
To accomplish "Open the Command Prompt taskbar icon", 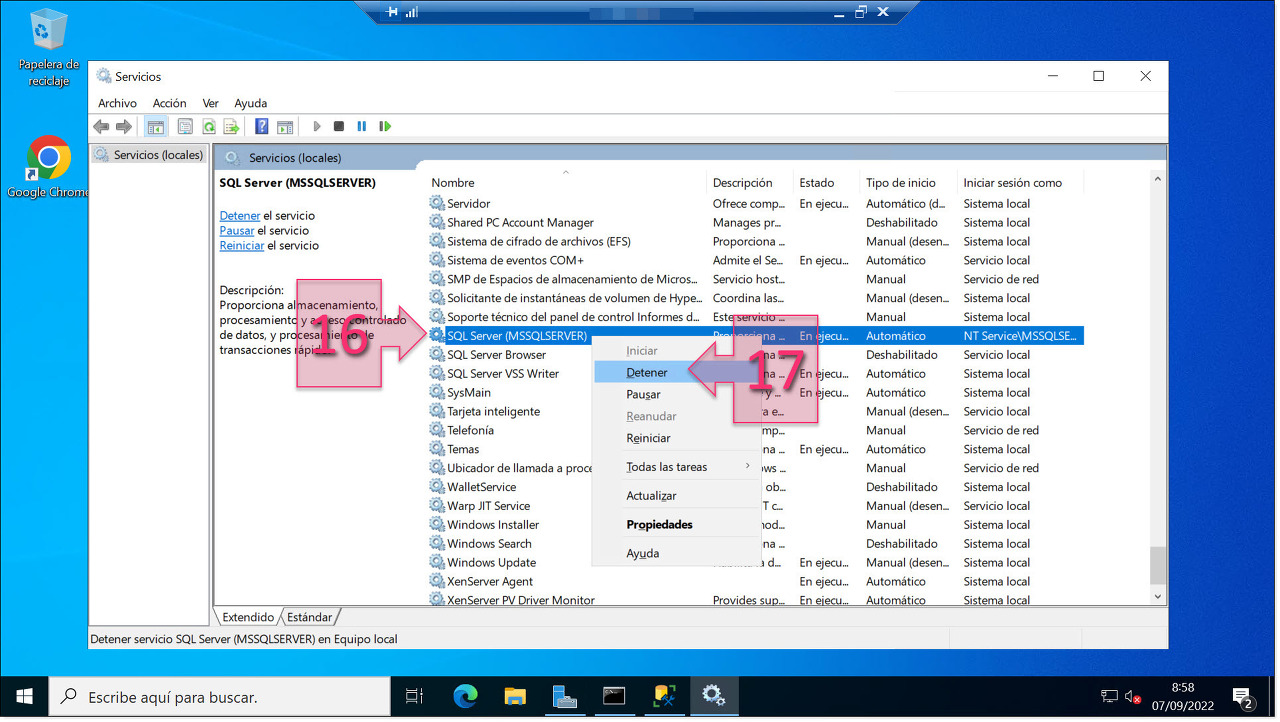I will [614, 696].
